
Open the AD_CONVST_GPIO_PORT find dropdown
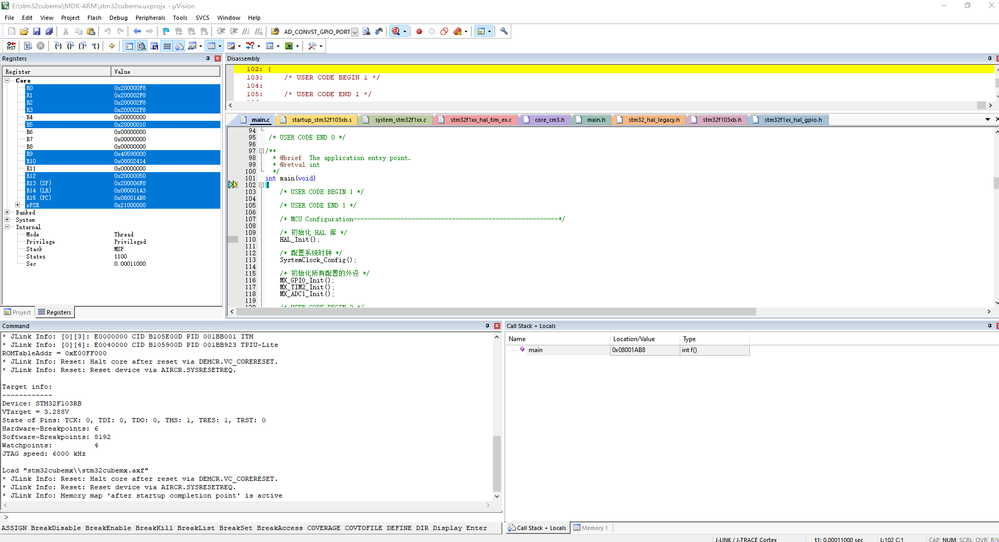coord(355,31)
